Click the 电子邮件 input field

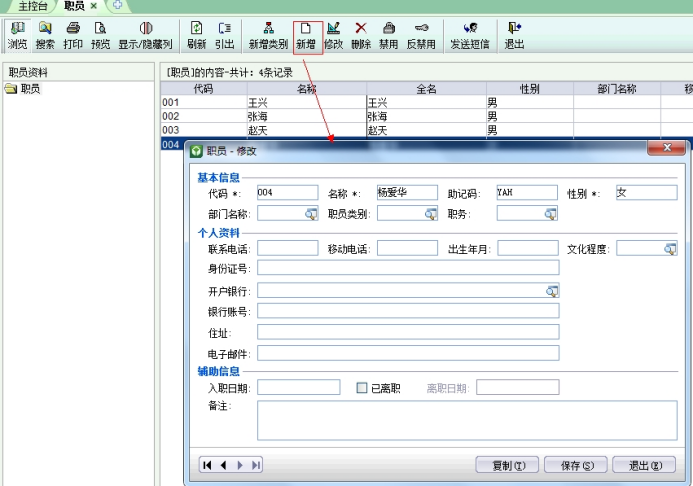click(408, 353)
